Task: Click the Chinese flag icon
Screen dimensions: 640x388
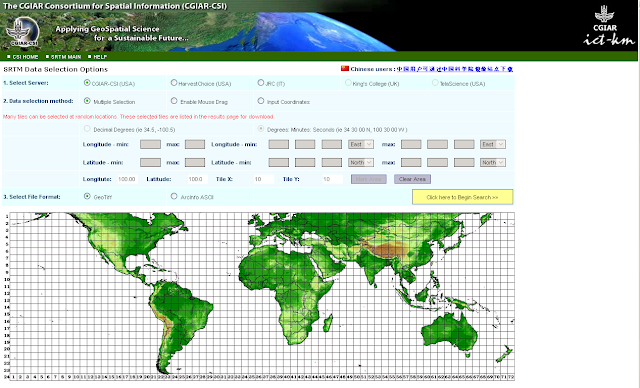Action: pos(345,69)
